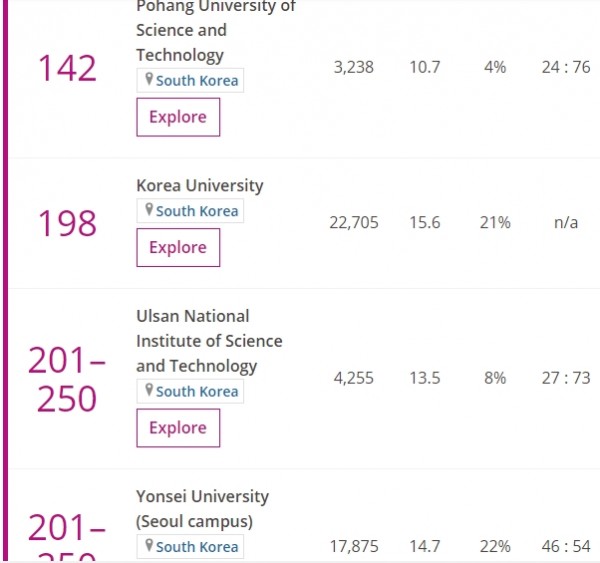Click the Explore button under Pohang University
Screen dimensions: 600x563
click(178, 117)
